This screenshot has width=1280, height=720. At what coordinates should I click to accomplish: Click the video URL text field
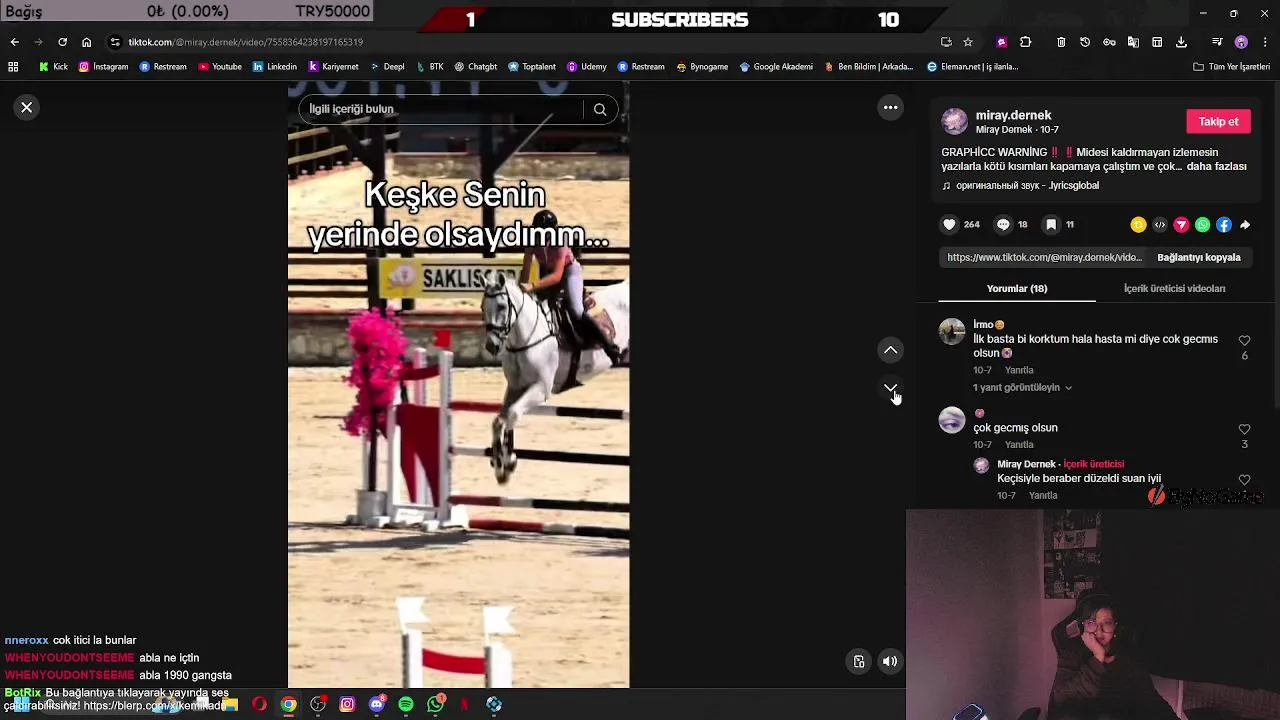(x=1044, y=257)
